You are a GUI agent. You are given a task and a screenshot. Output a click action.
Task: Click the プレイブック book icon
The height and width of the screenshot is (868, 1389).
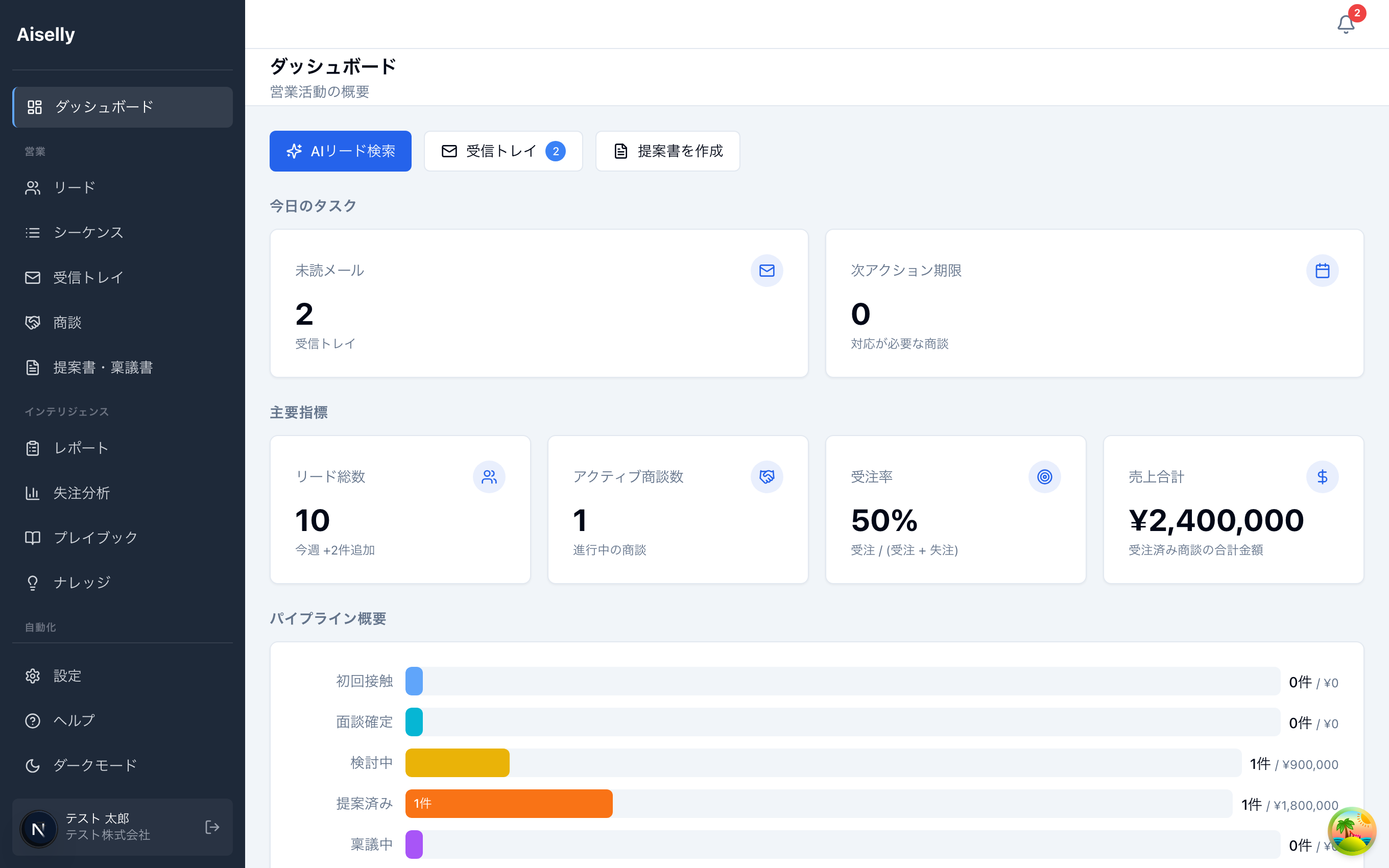pos(33,538)
